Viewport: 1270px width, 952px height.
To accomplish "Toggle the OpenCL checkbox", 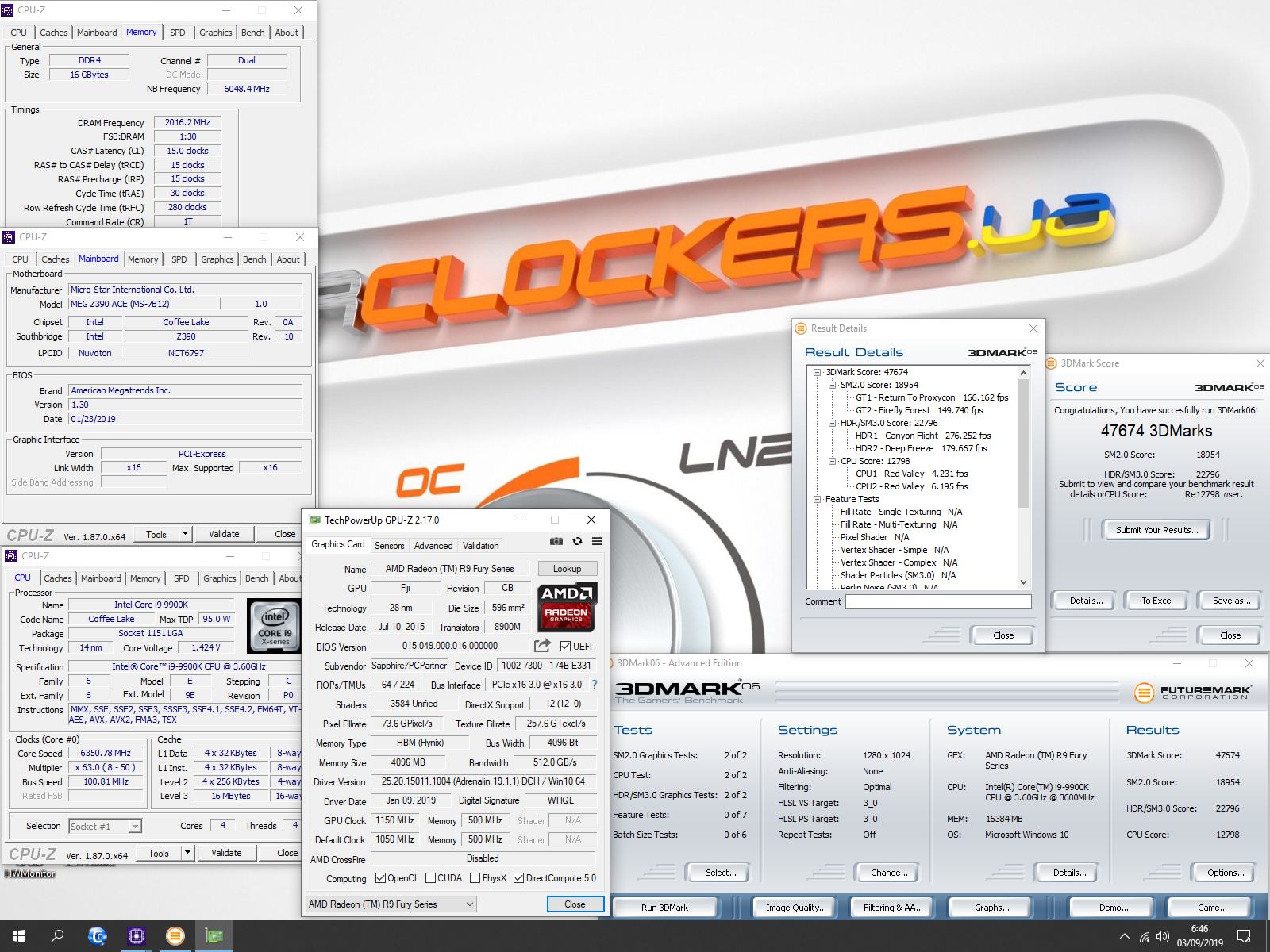I will (380, 878).
